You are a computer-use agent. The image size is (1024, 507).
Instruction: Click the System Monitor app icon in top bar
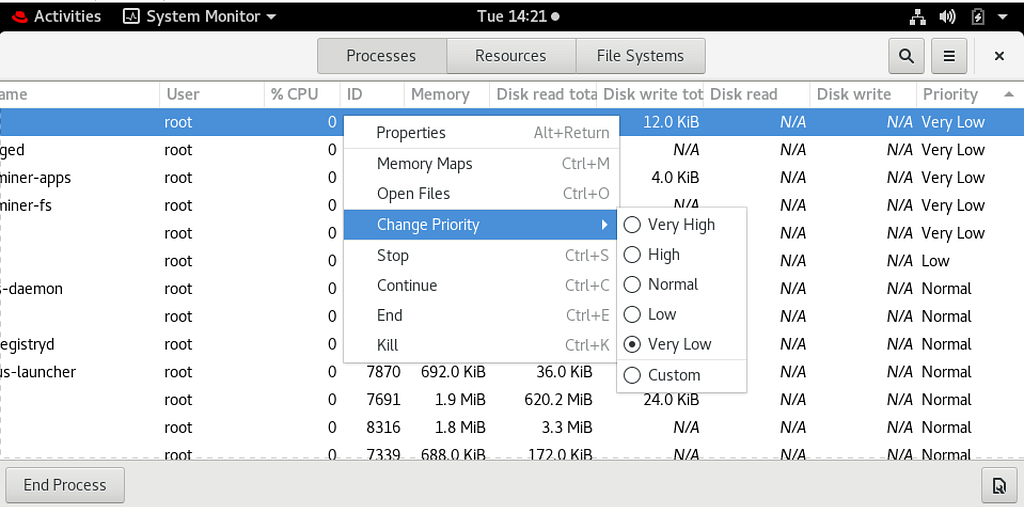pos(131,16)
